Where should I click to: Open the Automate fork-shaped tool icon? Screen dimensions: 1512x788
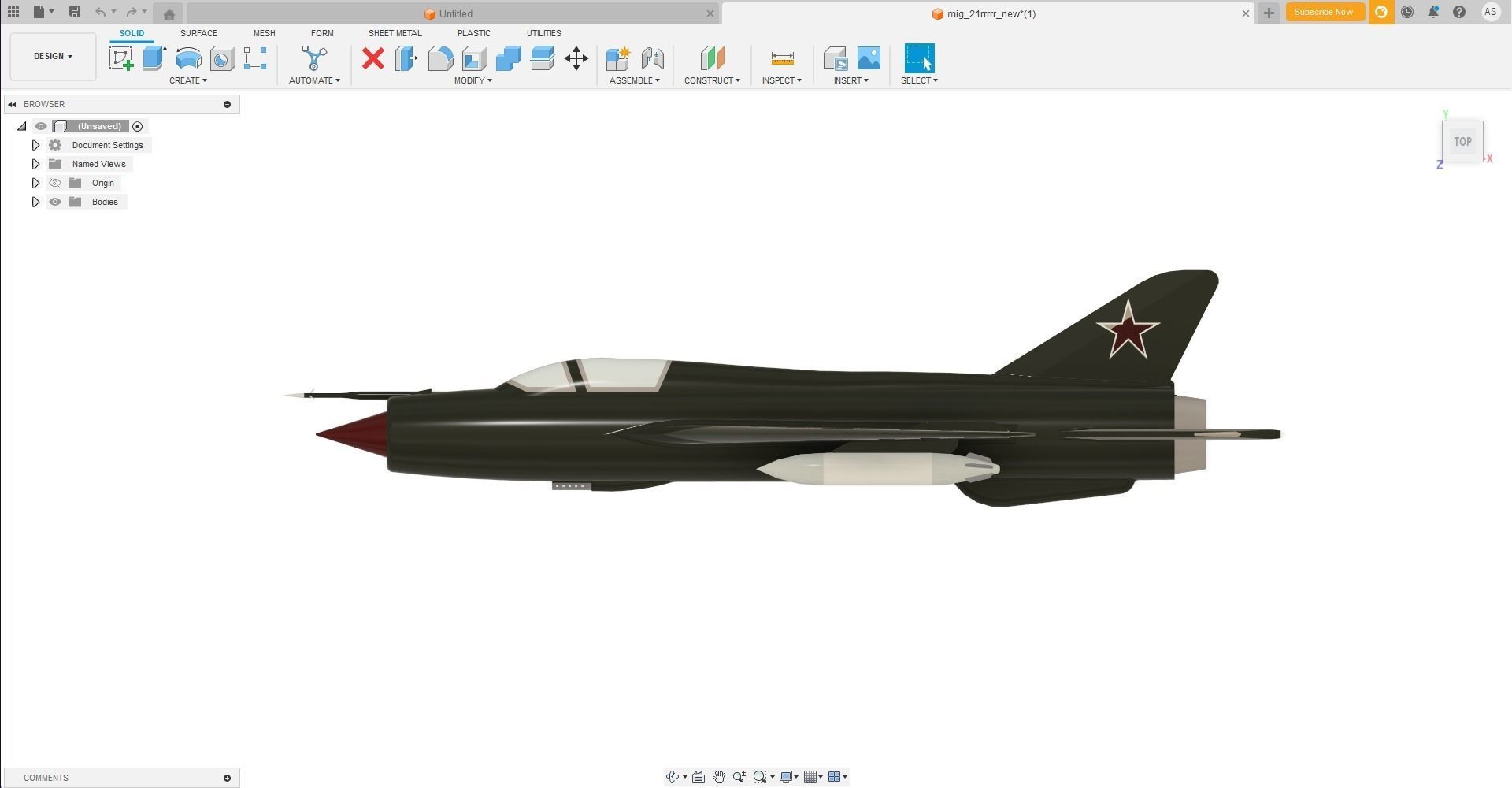314,58
